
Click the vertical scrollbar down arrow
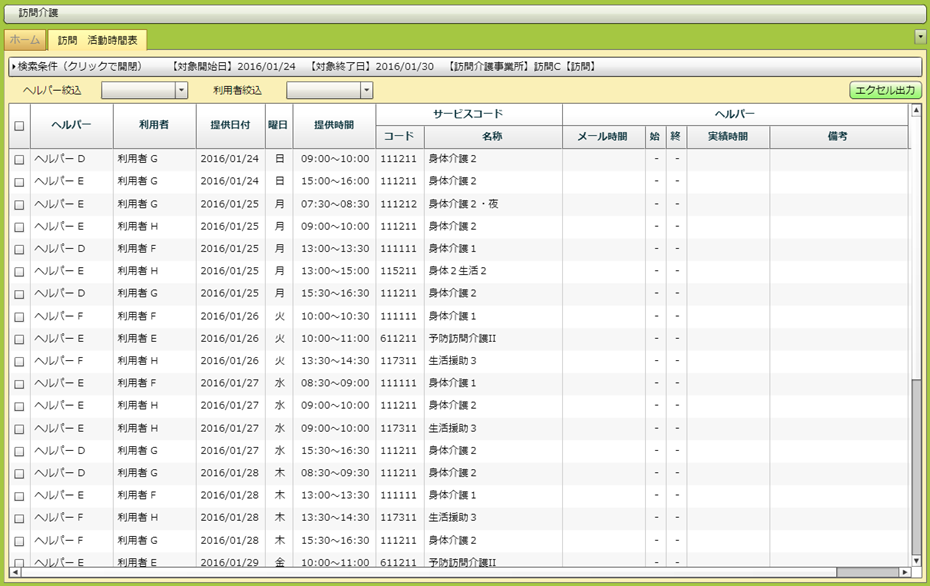915,561
